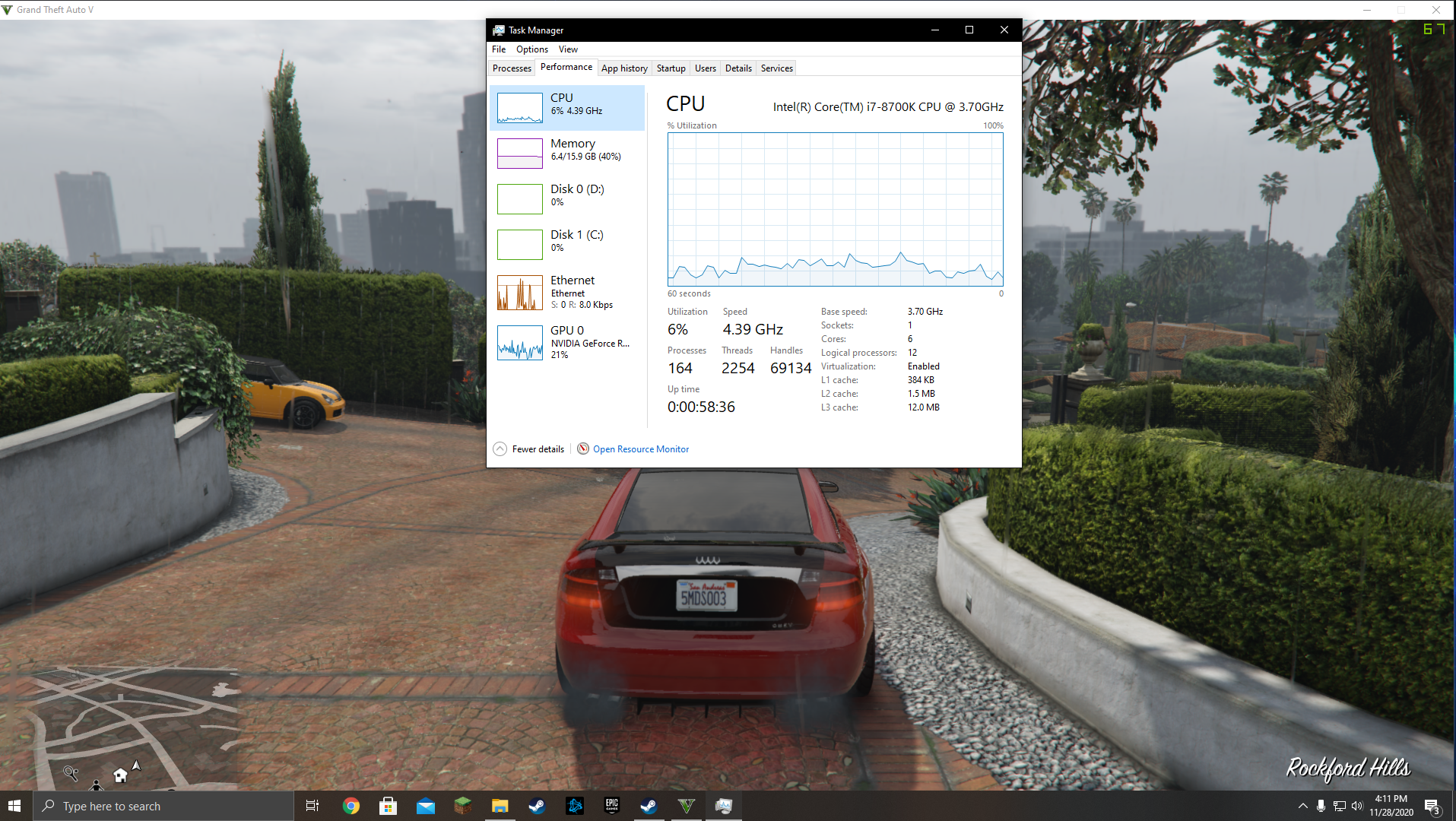Screen dimensions: 1456x821
Task: Click the taskbar search box
Action: (163, 806)
